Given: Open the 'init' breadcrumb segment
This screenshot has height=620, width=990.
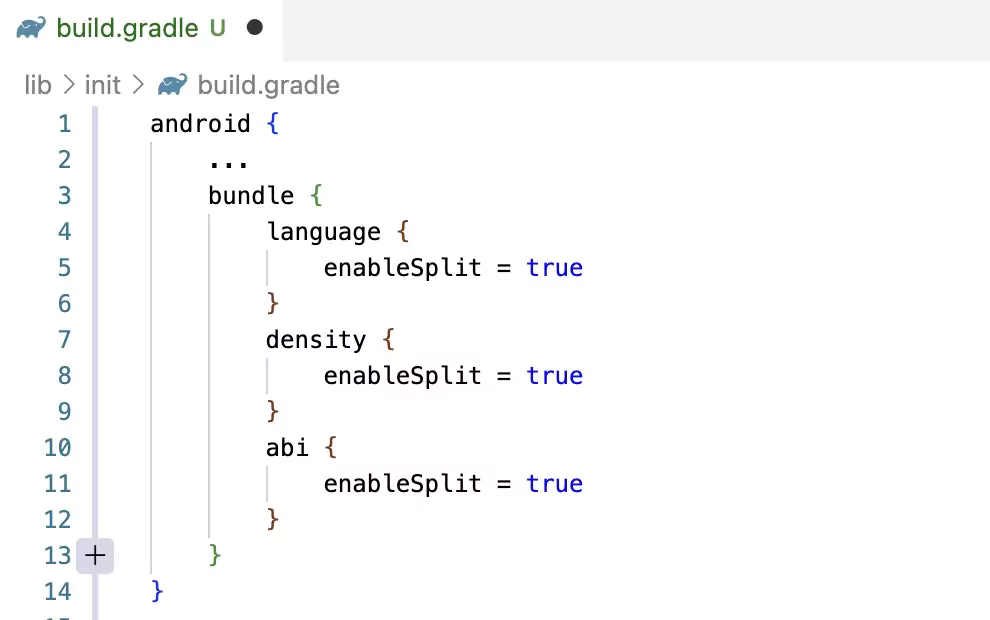Looking at the screenshot, I should tap(102, 85).
